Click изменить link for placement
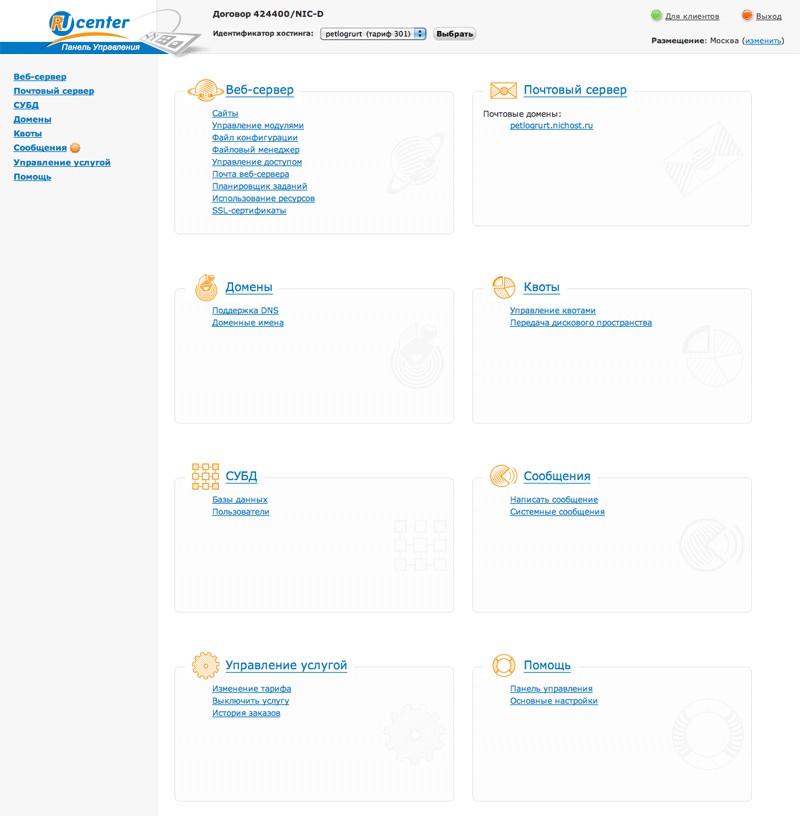The image size is (800, 816). point(763,41)
